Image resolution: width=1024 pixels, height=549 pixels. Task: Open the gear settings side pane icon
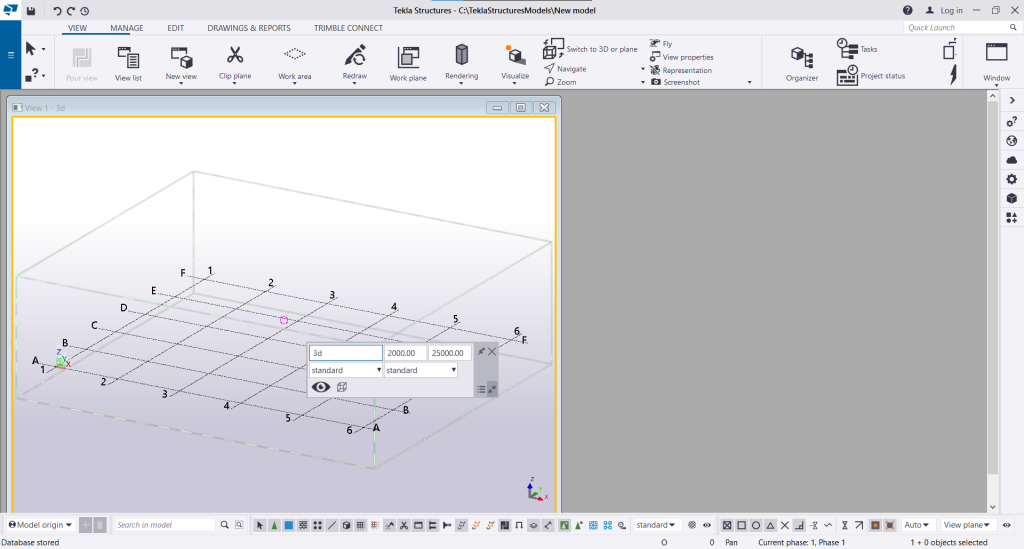[1012, 180]
